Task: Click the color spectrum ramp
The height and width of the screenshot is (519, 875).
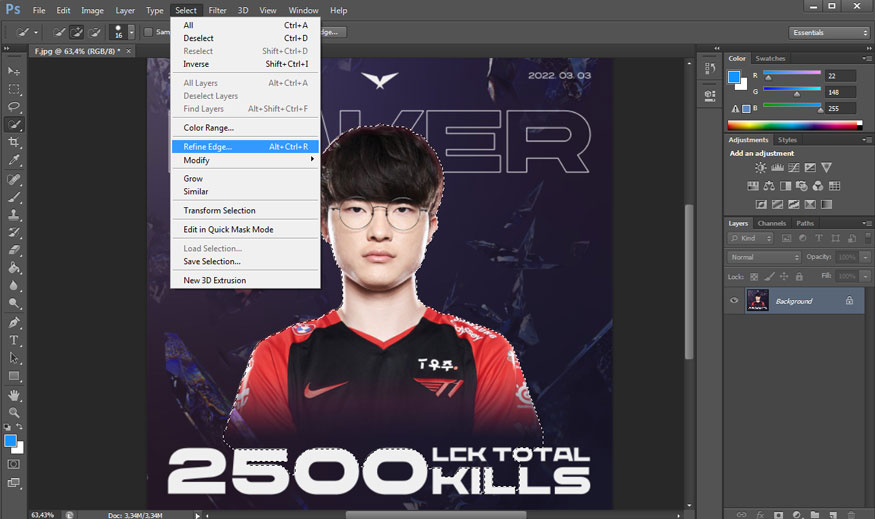Action: click(795, 126)
